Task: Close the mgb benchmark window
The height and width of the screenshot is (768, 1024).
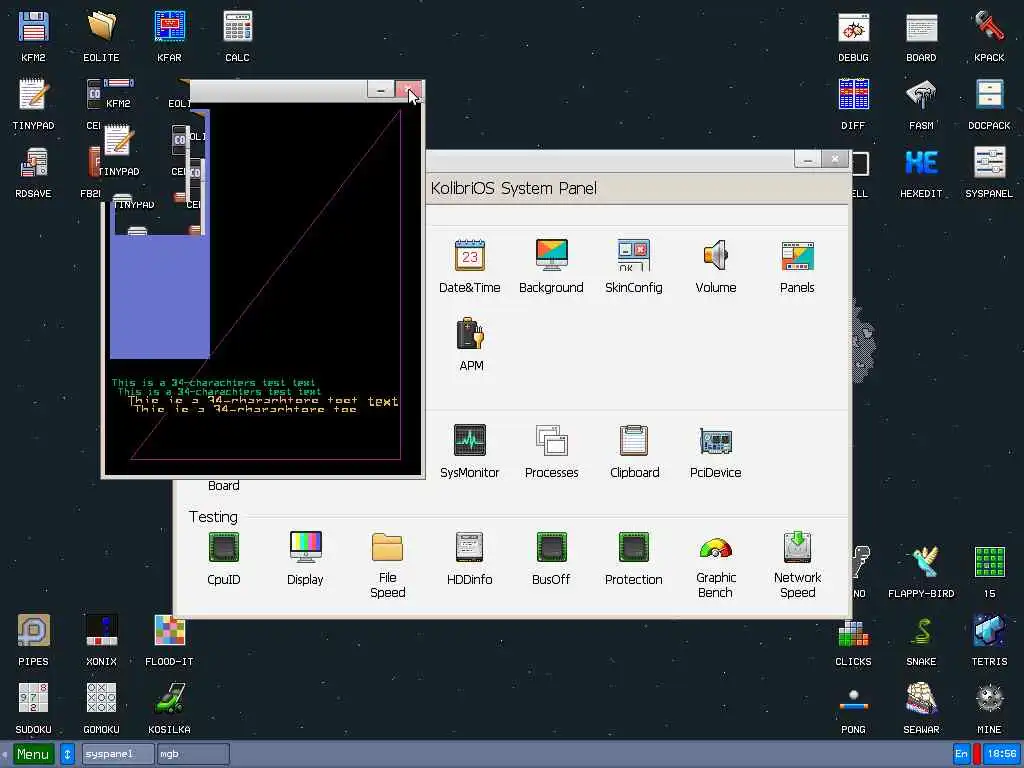Action: point(409,89)
